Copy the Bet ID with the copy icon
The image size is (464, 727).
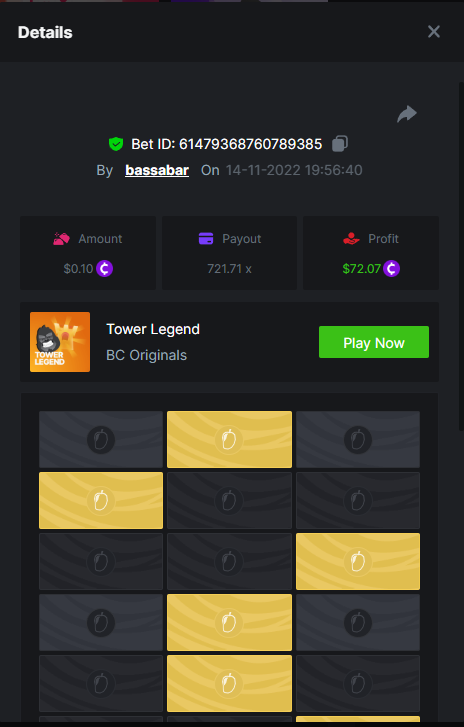click(340, 144)
